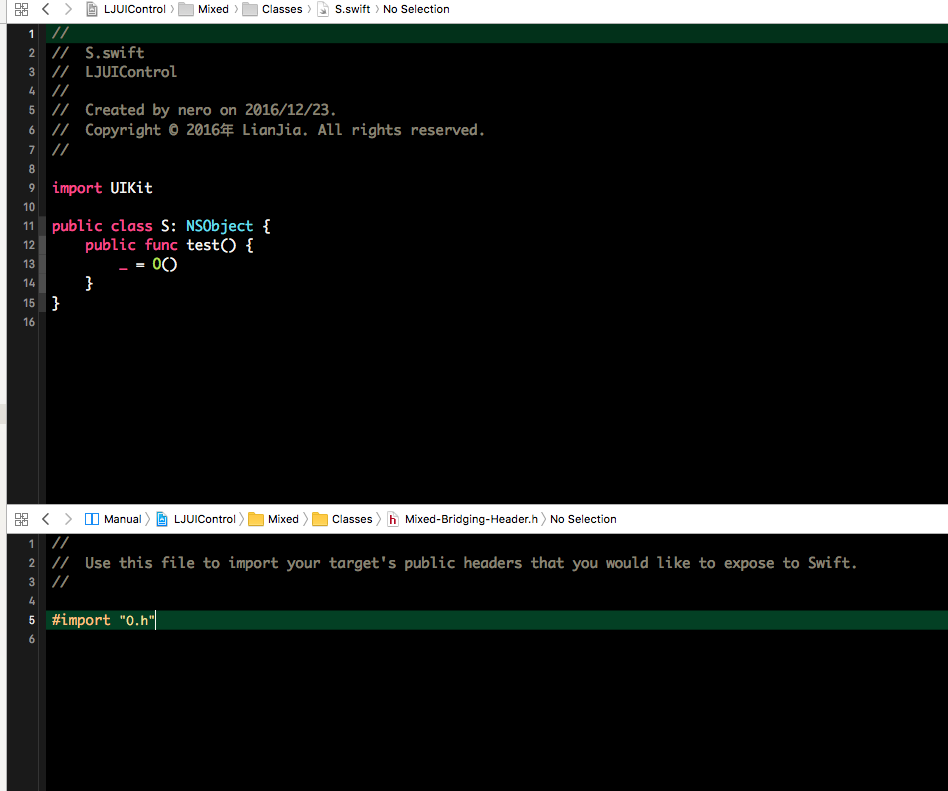948x791 pixels.
Task: Click the forward navigation arrow in the bottom editor
Action: (67, 519)
